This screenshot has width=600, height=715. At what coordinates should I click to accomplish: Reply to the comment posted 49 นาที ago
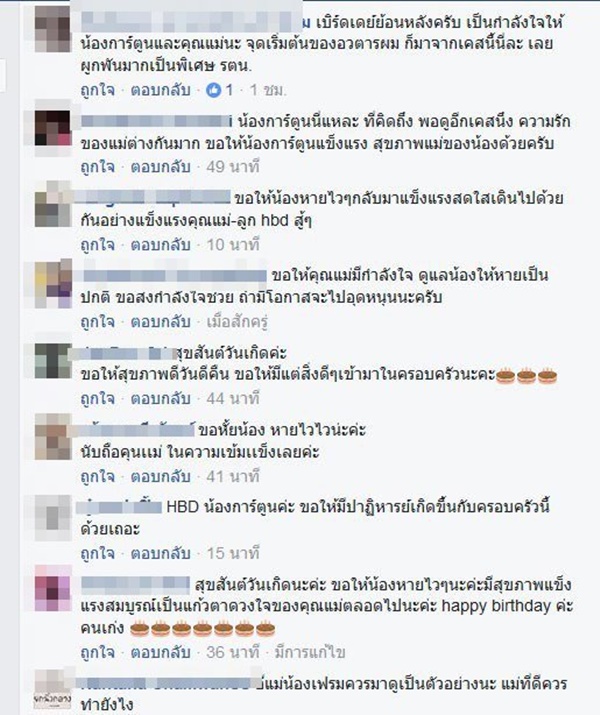point(160,167)
